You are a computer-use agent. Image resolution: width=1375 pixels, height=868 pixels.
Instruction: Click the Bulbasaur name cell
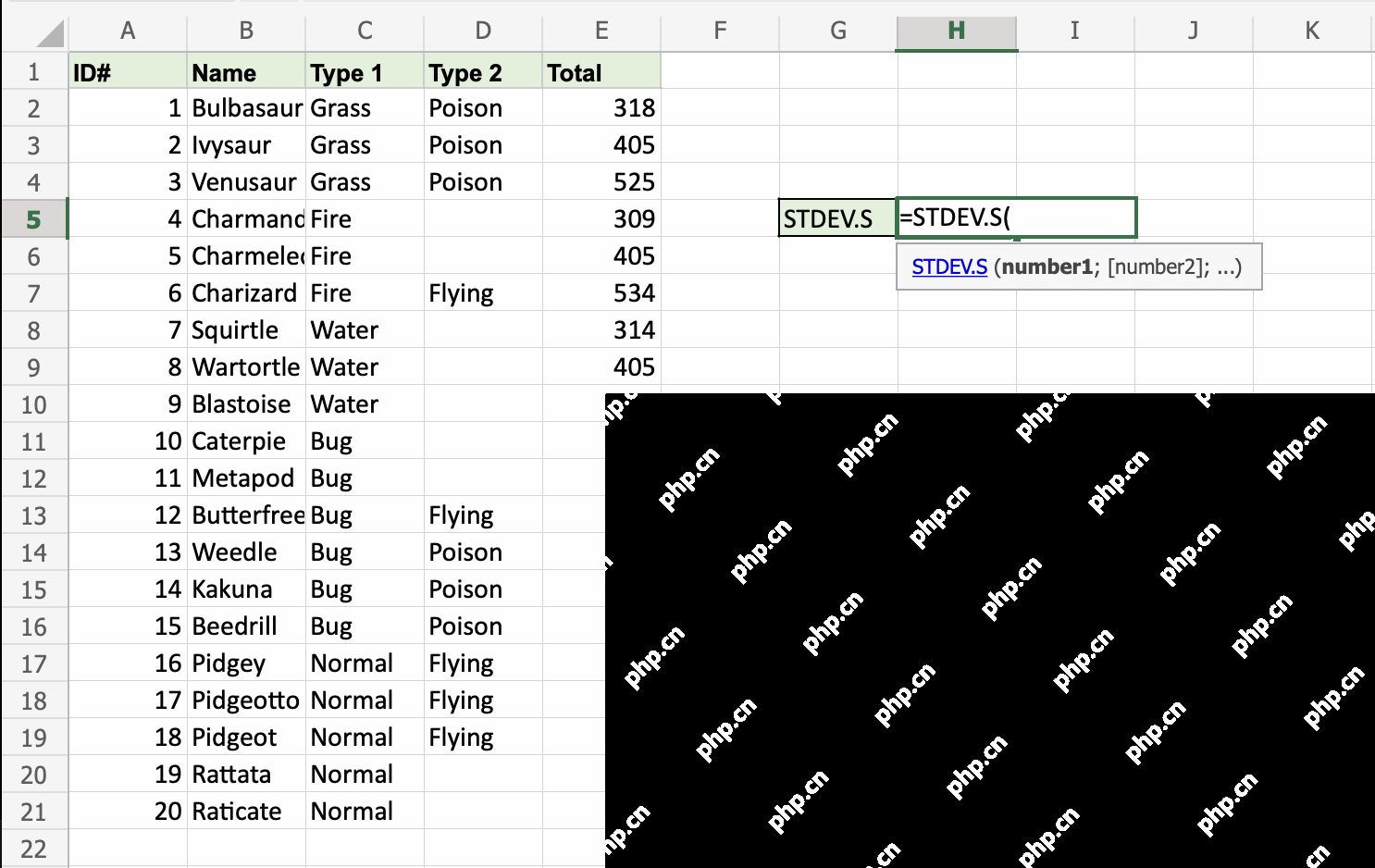(246, 108)
